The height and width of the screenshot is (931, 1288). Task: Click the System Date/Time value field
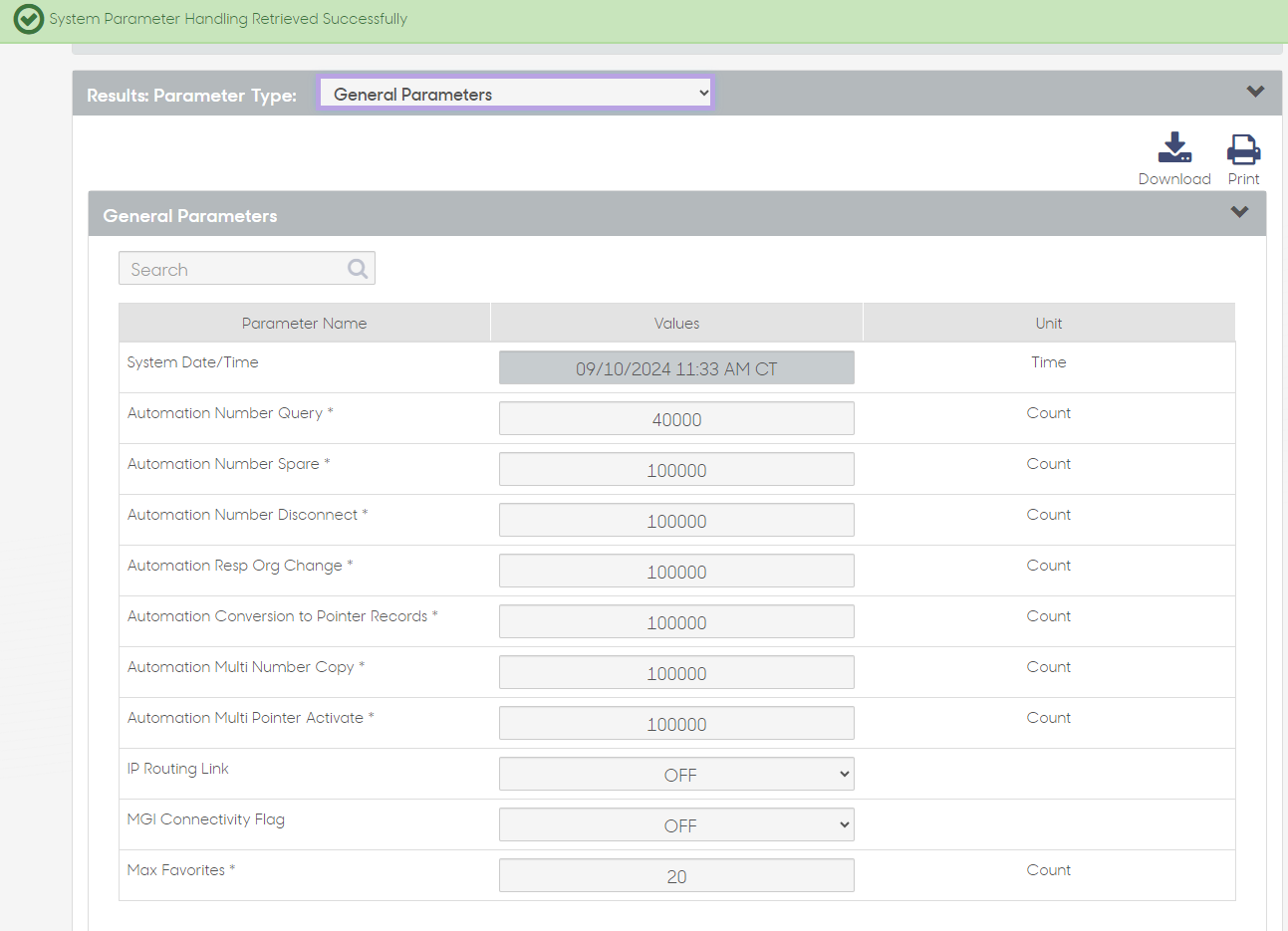tap(676, 367)
